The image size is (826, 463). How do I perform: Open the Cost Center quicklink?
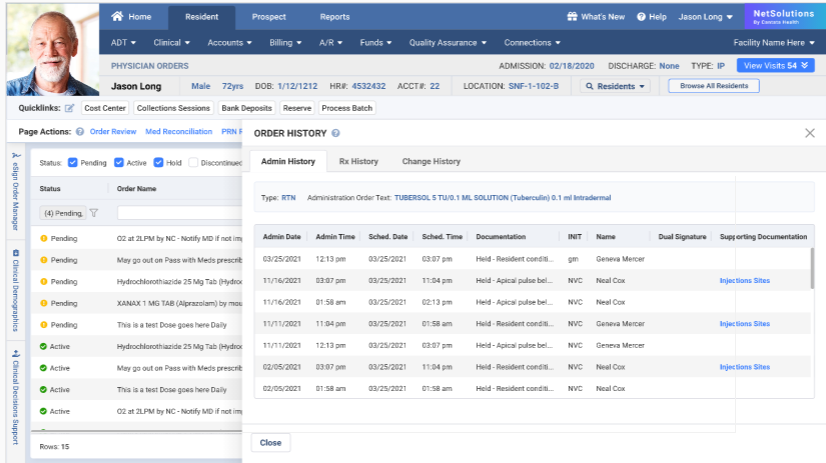pos(105,108)
